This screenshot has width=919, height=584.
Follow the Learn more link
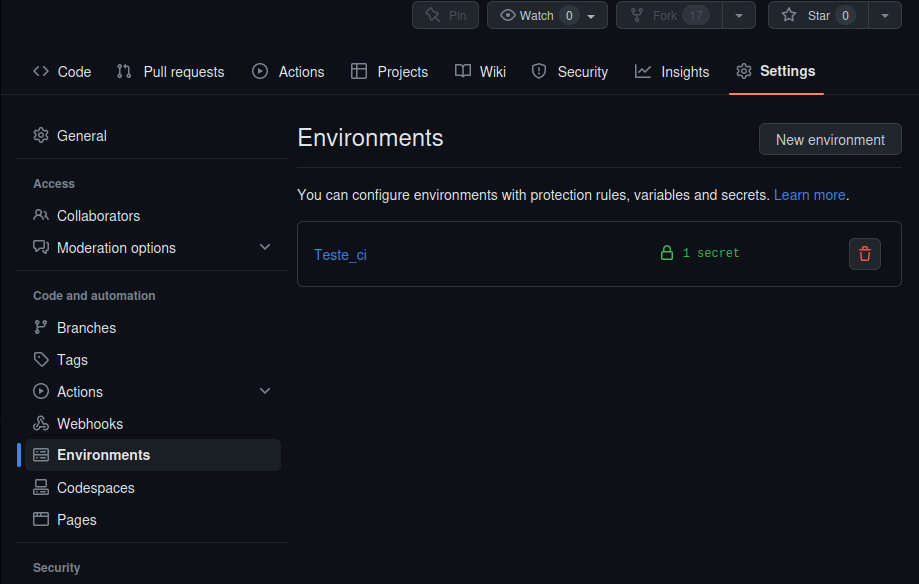[809, 195]
